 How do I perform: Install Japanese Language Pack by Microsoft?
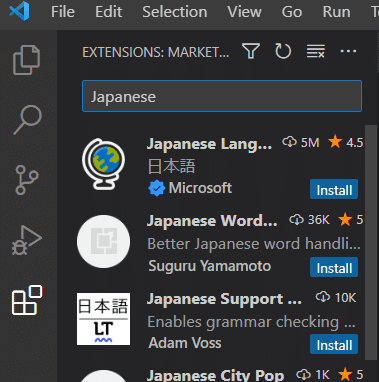(334, 190)
